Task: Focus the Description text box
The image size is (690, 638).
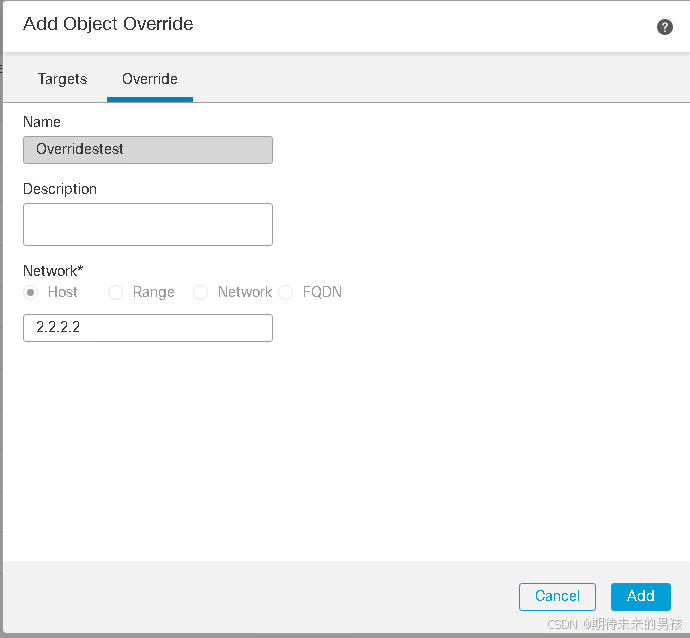Action: 148,224
